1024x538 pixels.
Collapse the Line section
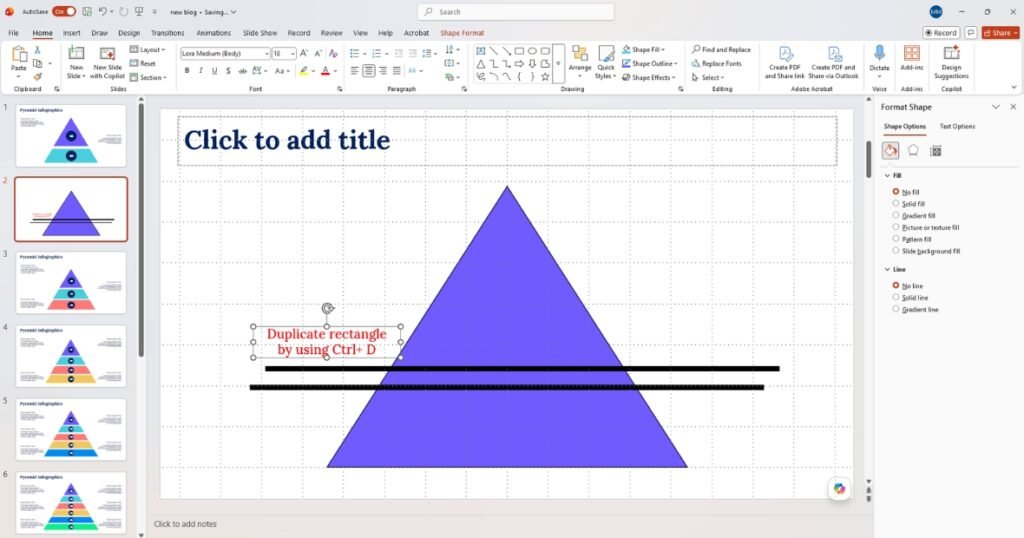887,269
